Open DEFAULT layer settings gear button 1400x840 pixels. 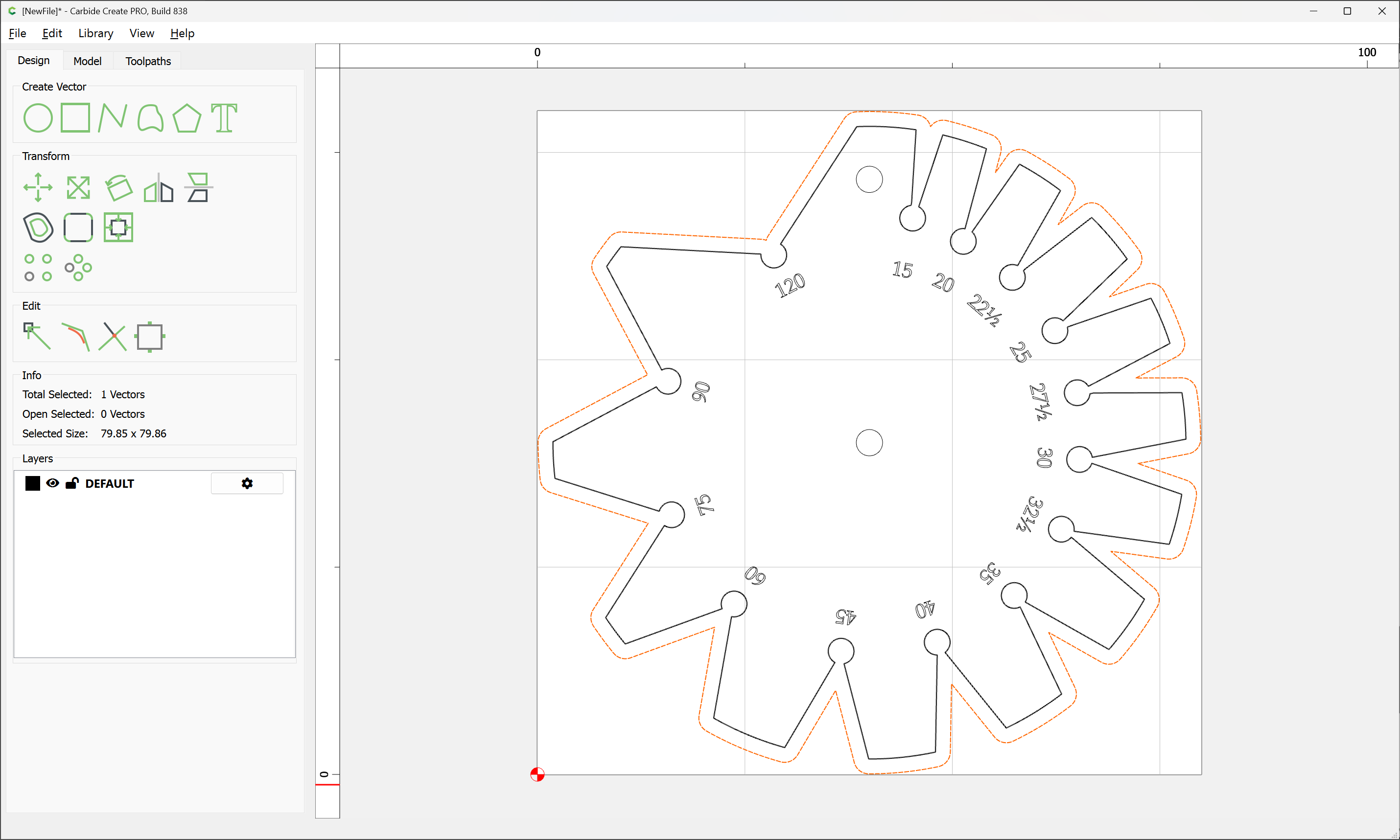pos(247,483)
